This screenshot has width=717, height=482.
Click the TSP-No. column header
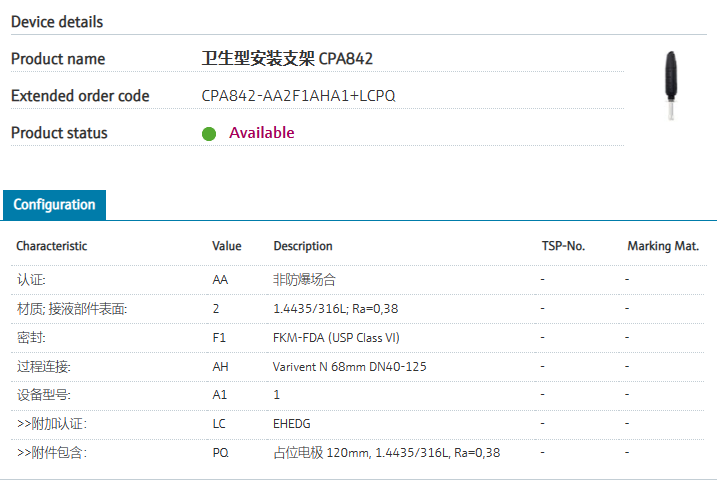pyautogui.click(x=562, y=246)
